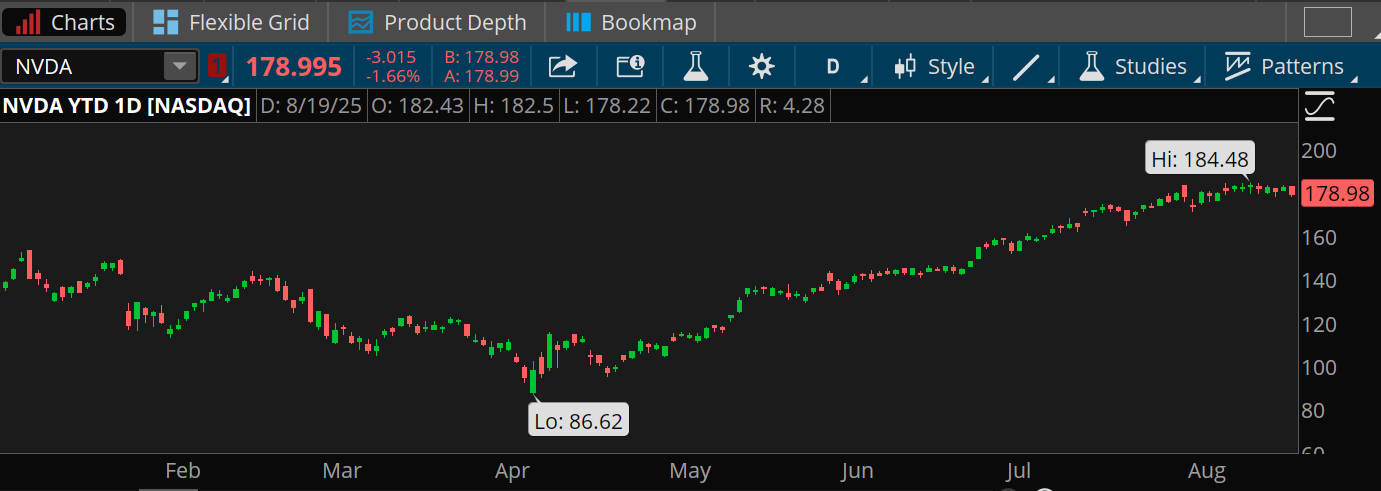Image resolution: width=1381 pixels, height=491 pixels.
Task: Click the low value L: 178.22
Action: 606,105
